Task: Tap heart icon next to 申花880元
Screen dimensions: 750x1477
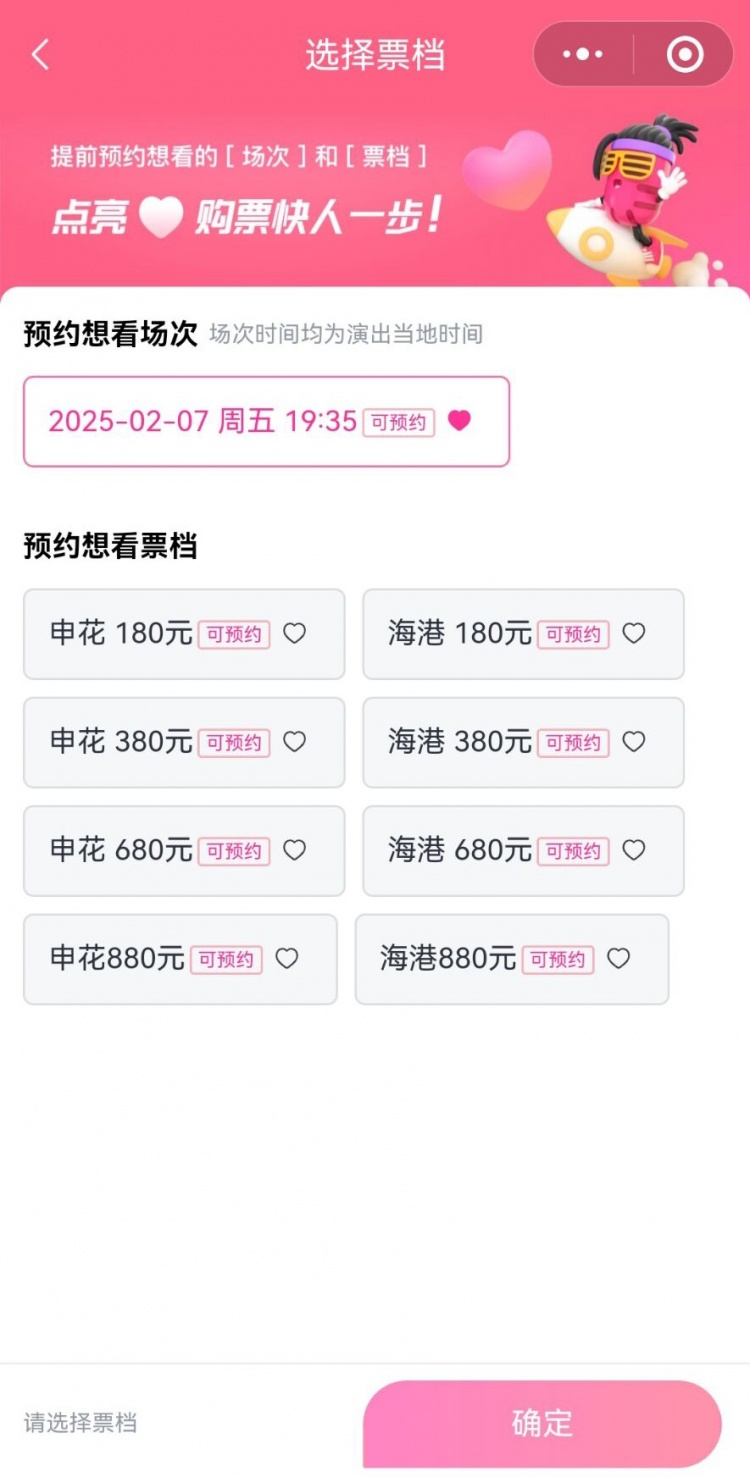Action: coord(287,959)
